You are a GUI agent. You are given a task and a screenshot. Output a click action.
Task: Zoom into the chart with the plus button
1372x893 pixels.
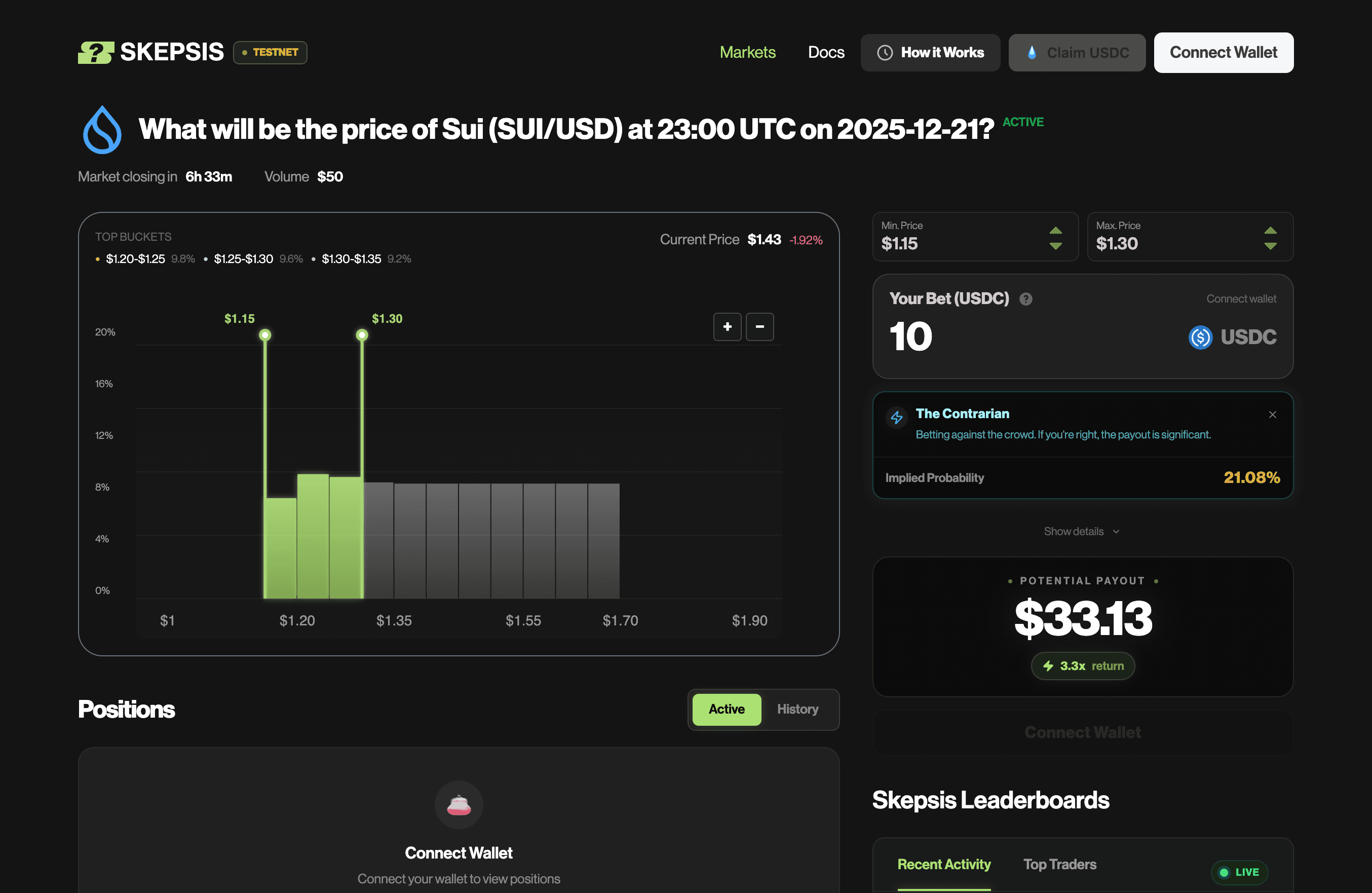click(727, 327)
